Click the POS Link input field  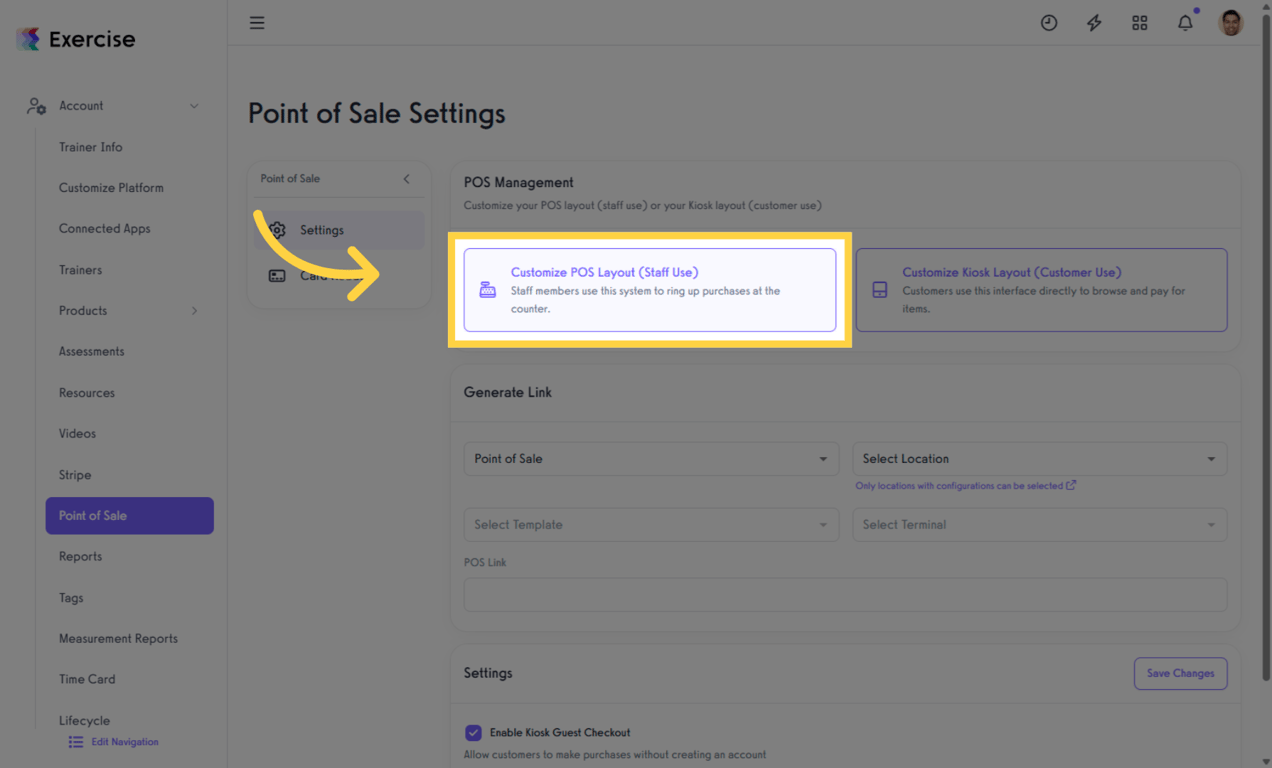point(845,595)
